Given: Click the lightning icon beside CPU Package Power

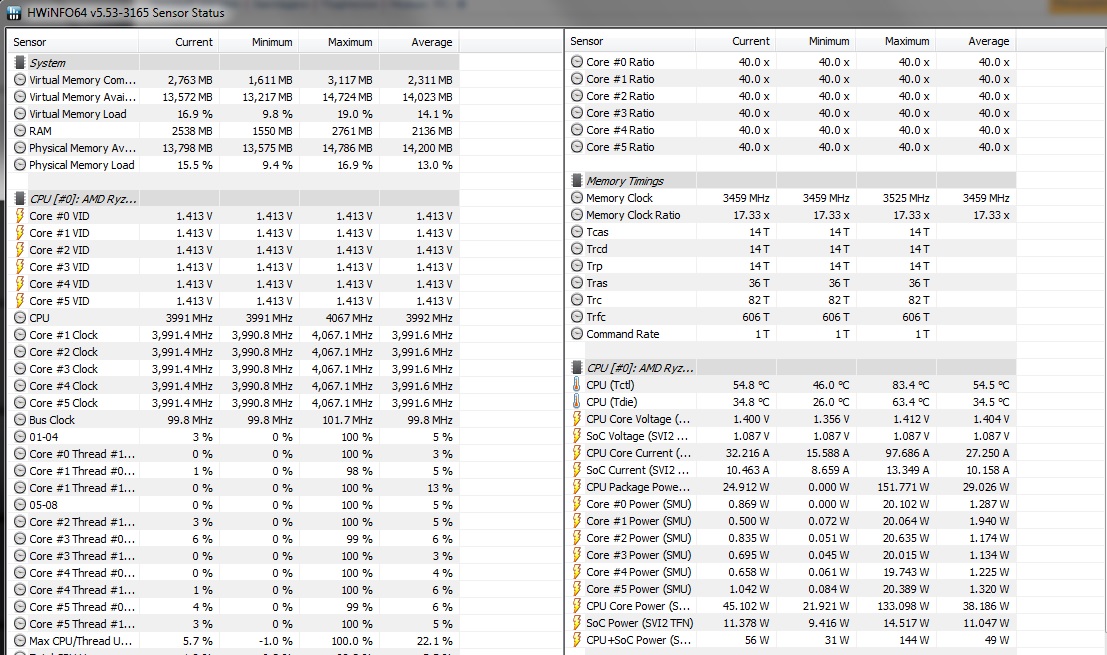Looking at the screenshot, I should tap(577, 487).
